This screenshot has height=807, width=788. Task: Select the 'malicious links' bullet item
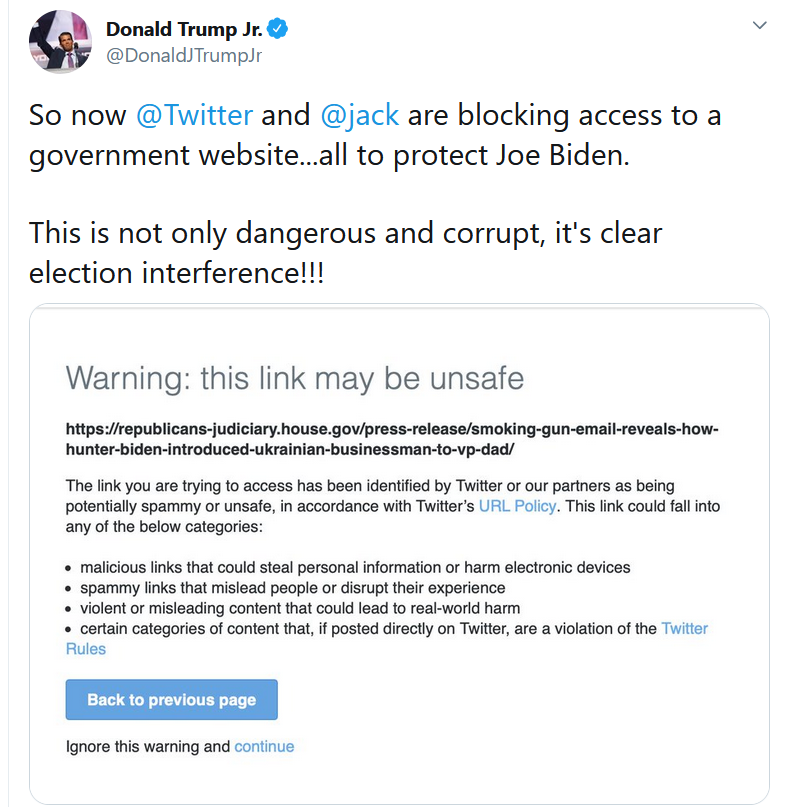coord(355,567)
